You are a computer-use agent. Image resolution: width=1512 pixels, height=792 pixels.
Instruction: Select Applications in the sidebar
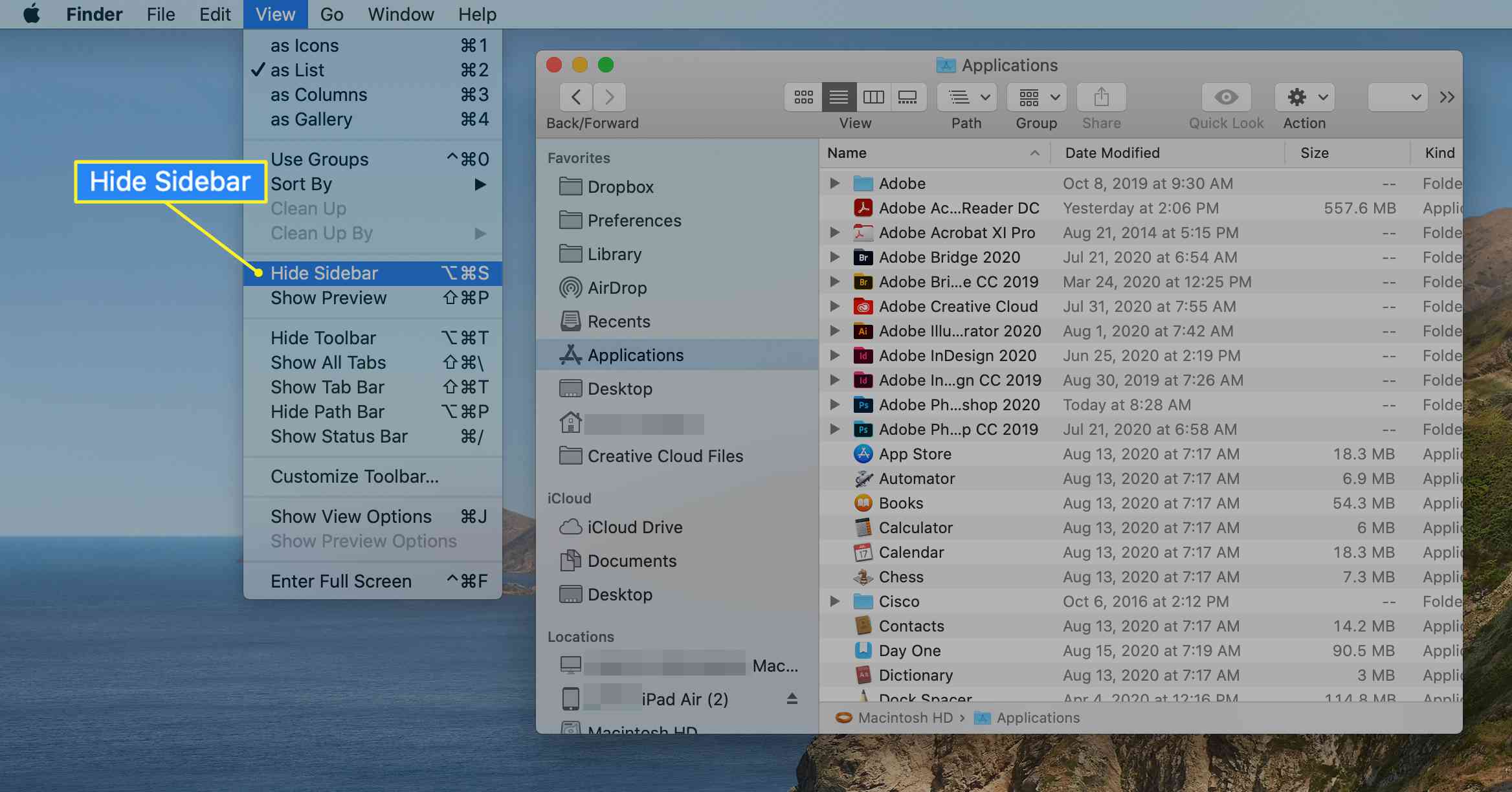click(x=677, y=355)
